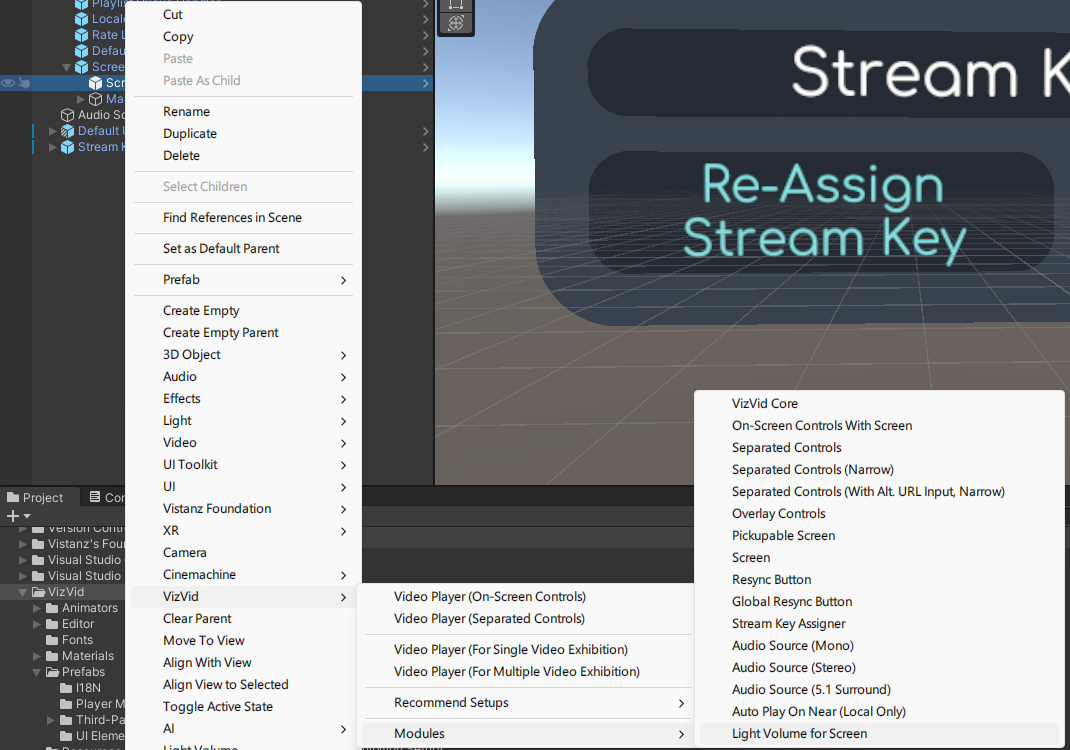The height and width of the screenshot is (750, 1070).
Task: Click the Fonts folder icon
Action: 52,640
